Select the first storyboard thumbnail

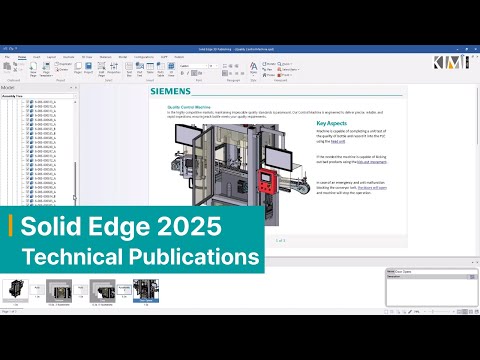click(15, 291)
